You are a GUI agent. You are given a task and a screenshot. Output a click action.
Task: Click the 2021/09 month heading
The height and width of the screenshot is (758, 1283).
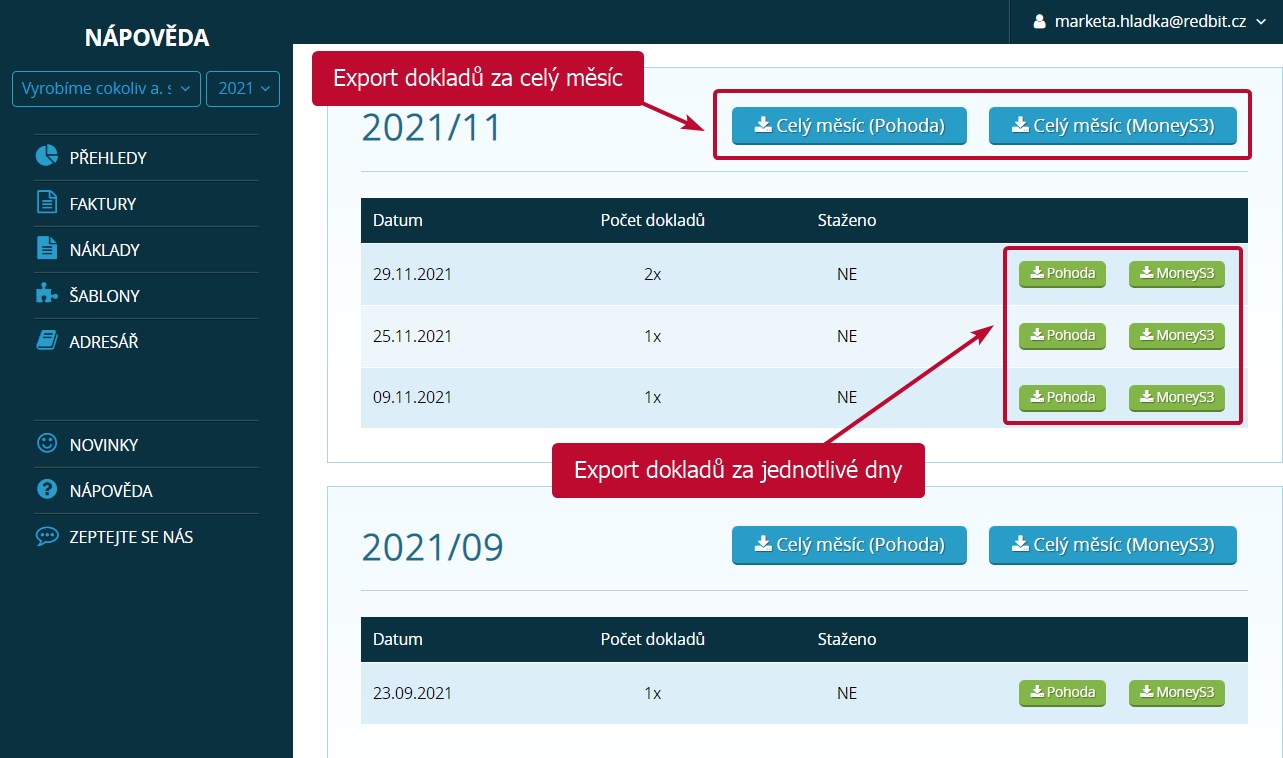433,547
